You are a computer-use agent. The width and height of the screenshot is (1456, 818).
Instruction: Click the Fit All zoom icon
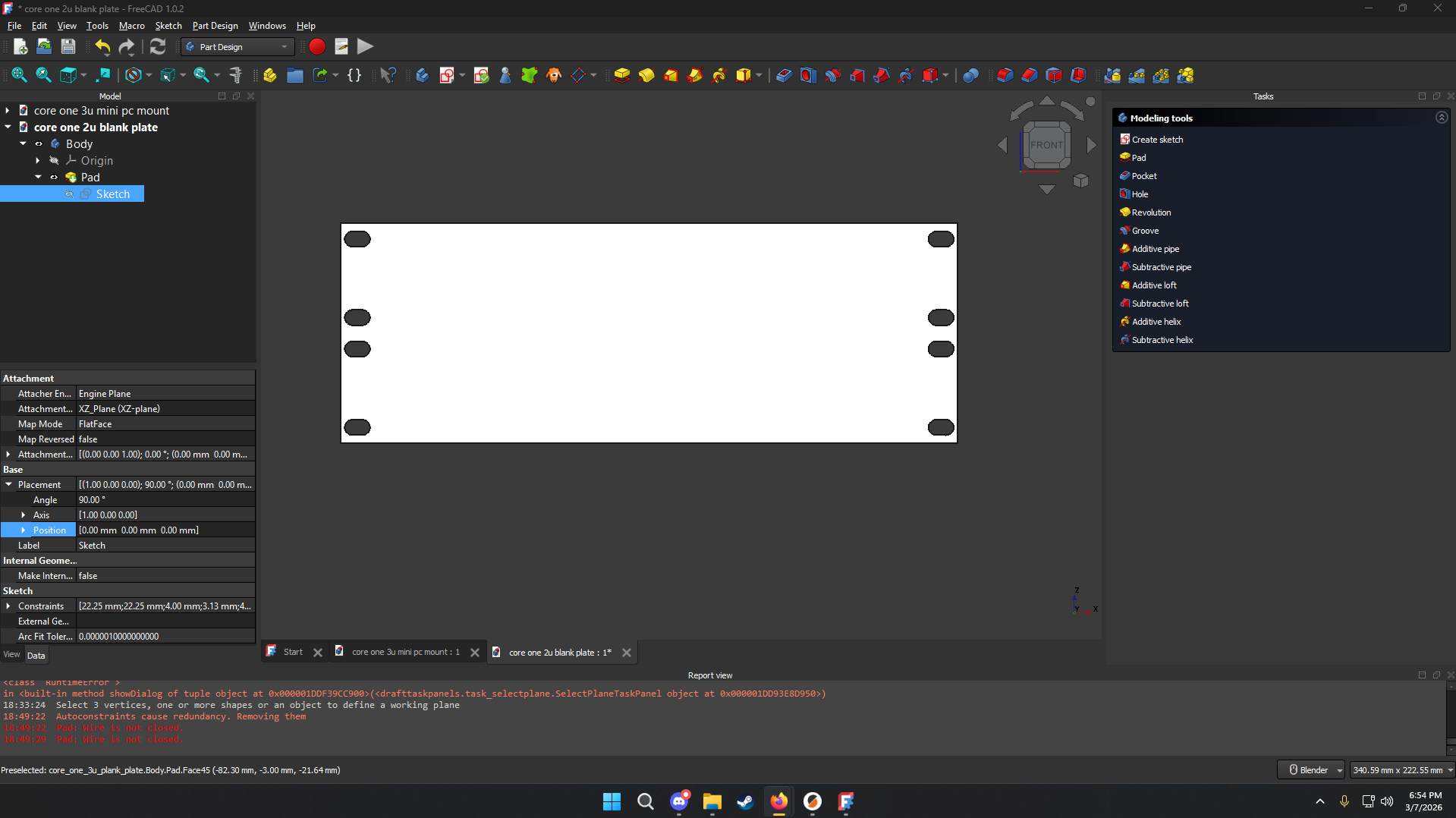coord(19,75)
